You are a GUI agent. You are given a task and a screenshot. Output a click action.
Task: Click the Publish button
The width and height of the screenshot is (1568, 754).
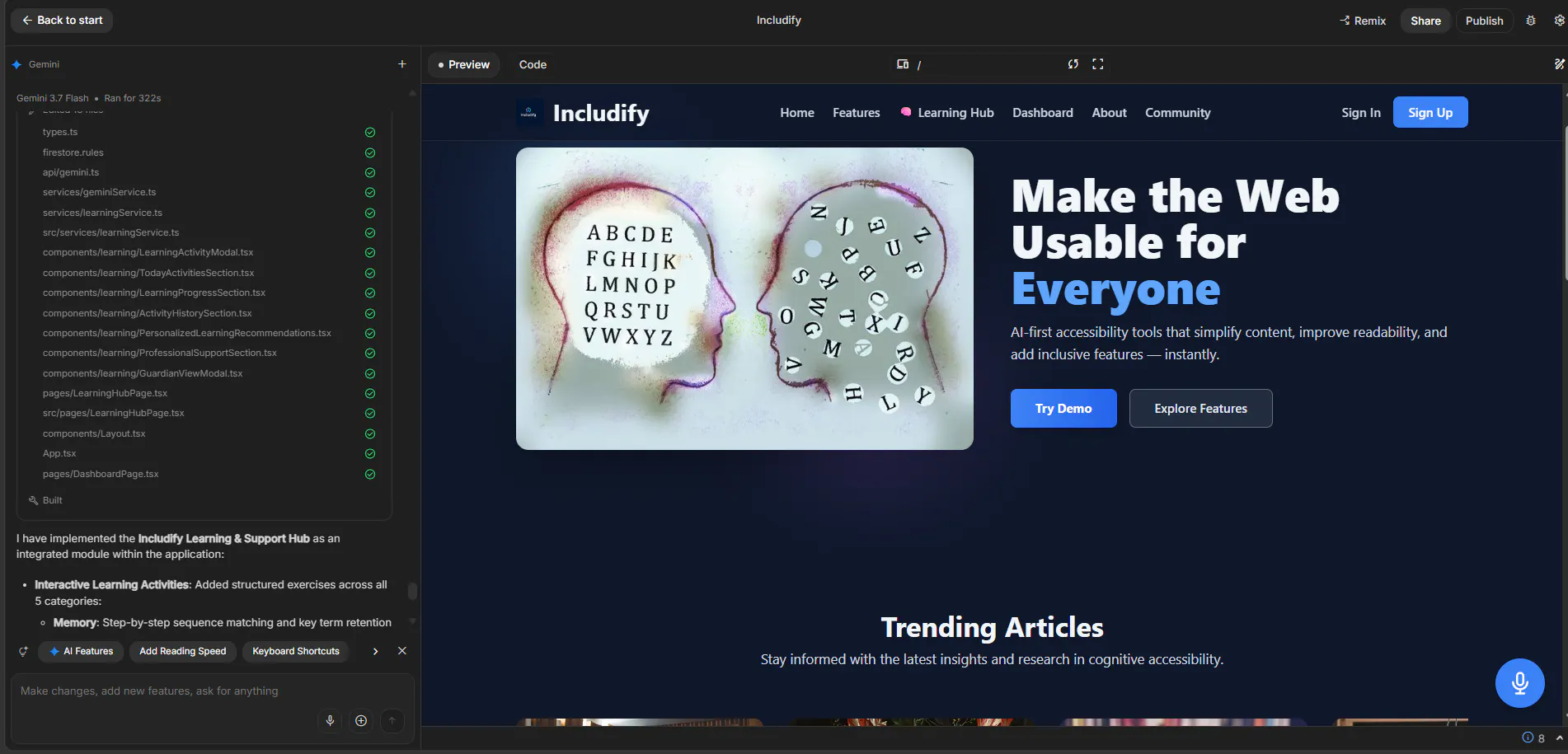[1484, 21]
